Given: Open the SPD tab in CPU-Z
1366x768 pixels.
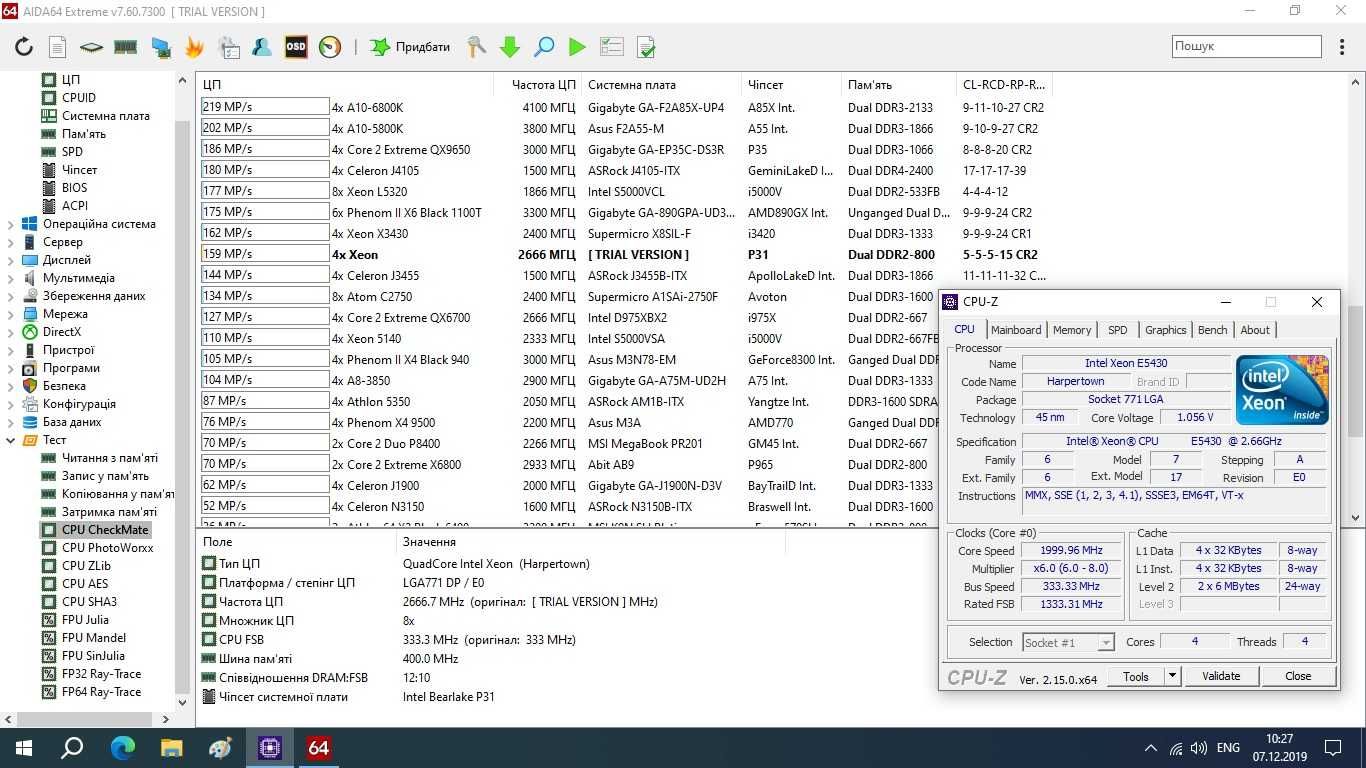Looking at the screenshot, I should (x=1118, y=330).
